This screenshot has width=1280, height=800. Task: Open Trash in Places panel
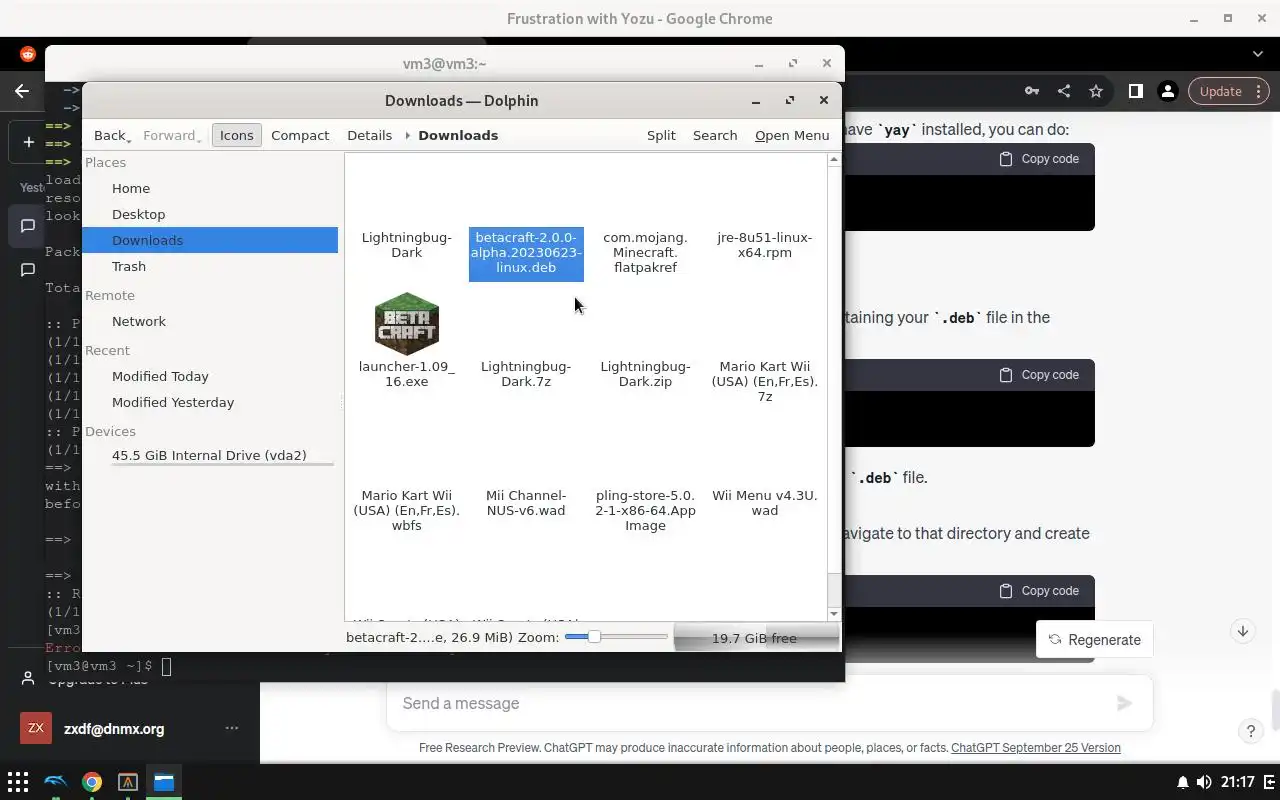coord(210,266)
